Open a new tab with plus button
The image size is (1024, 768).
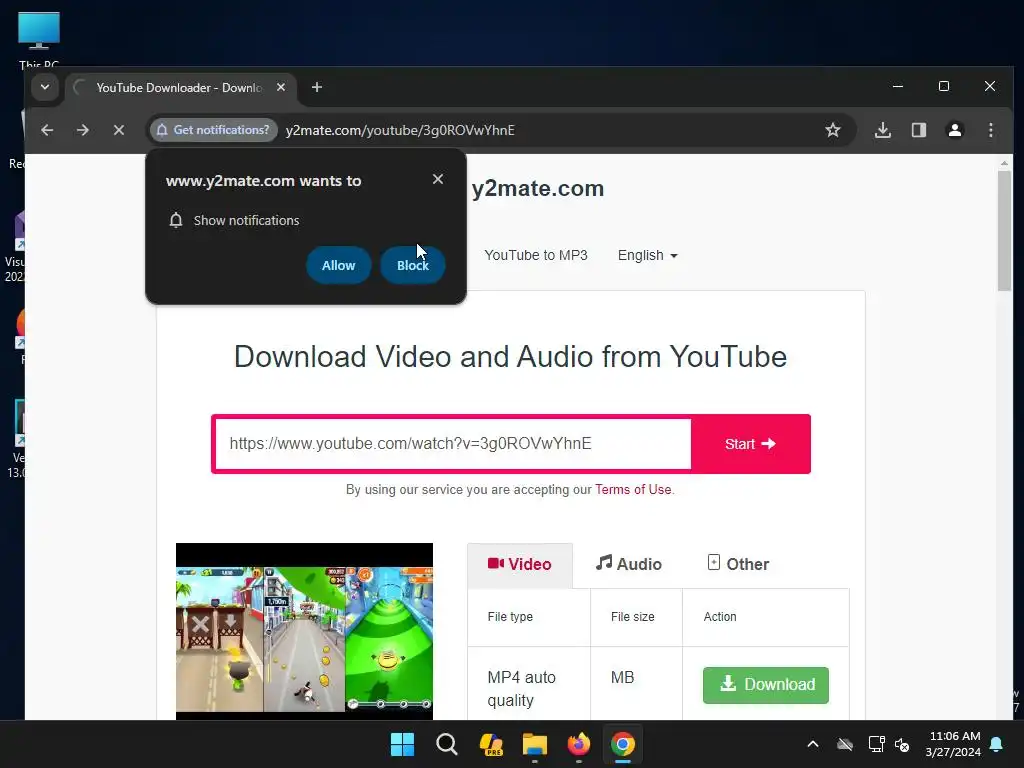317,87
